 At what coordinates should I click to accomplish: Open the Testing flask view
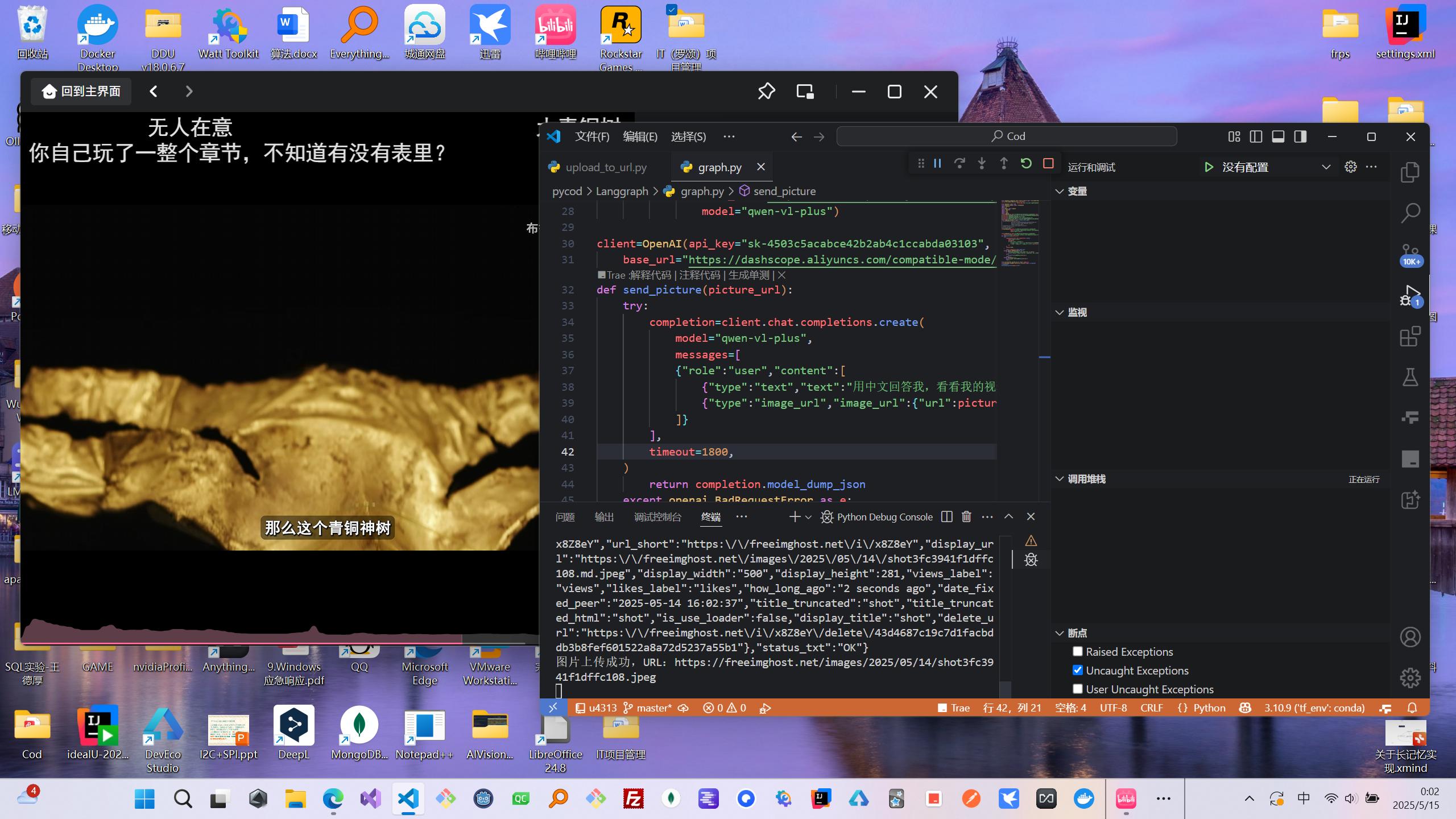(x=1410, y=377)
